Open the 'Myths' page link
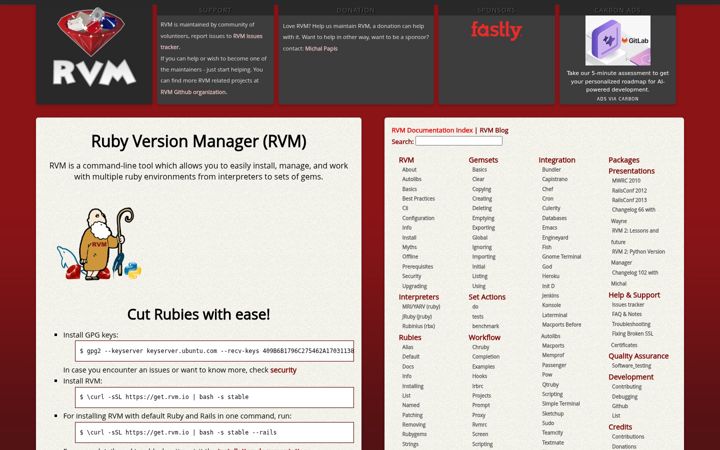 [409, 247]
